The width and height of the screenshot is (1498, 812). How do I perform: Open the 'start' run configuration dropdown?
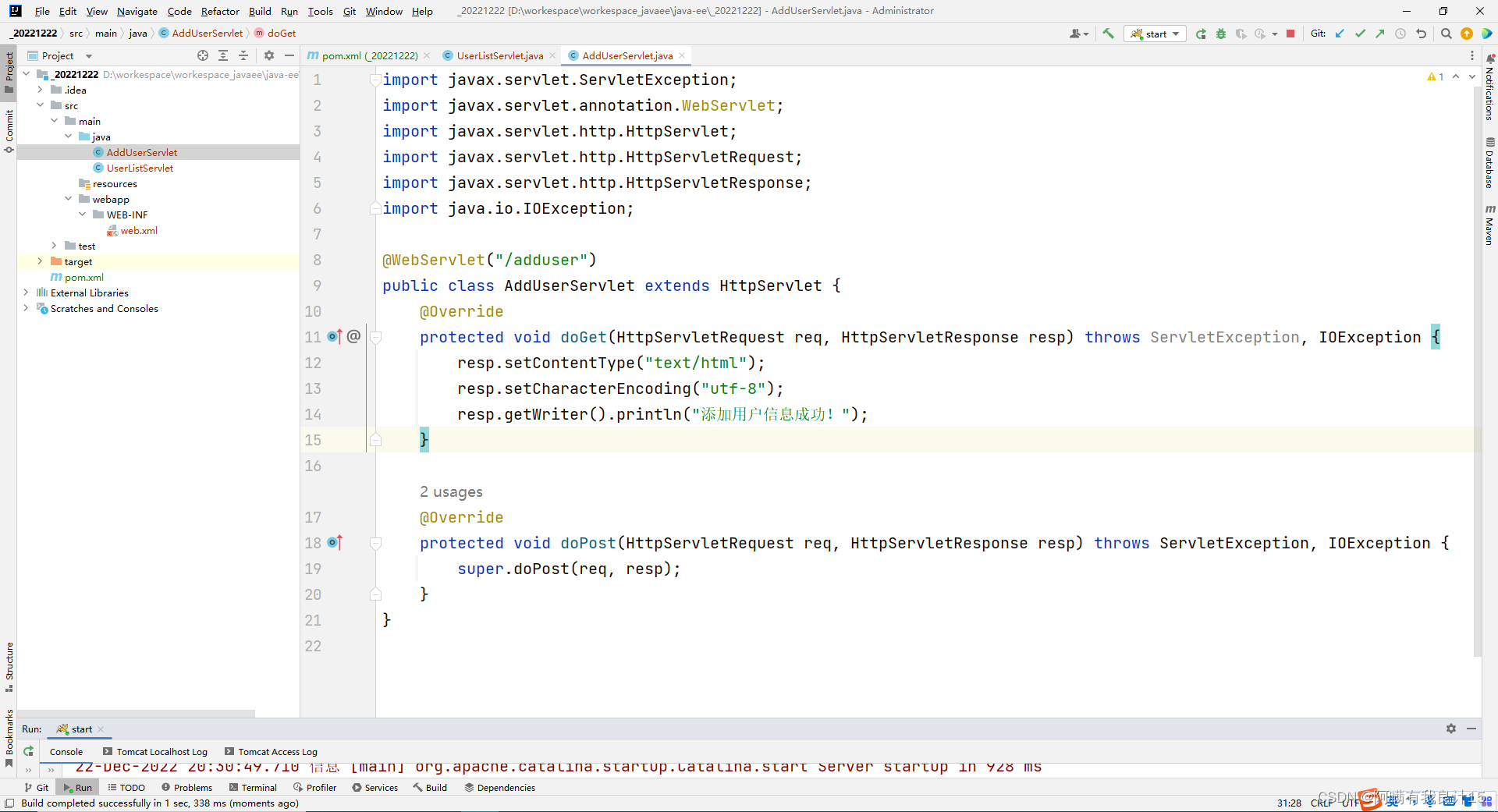click(x=1155, y=34)
